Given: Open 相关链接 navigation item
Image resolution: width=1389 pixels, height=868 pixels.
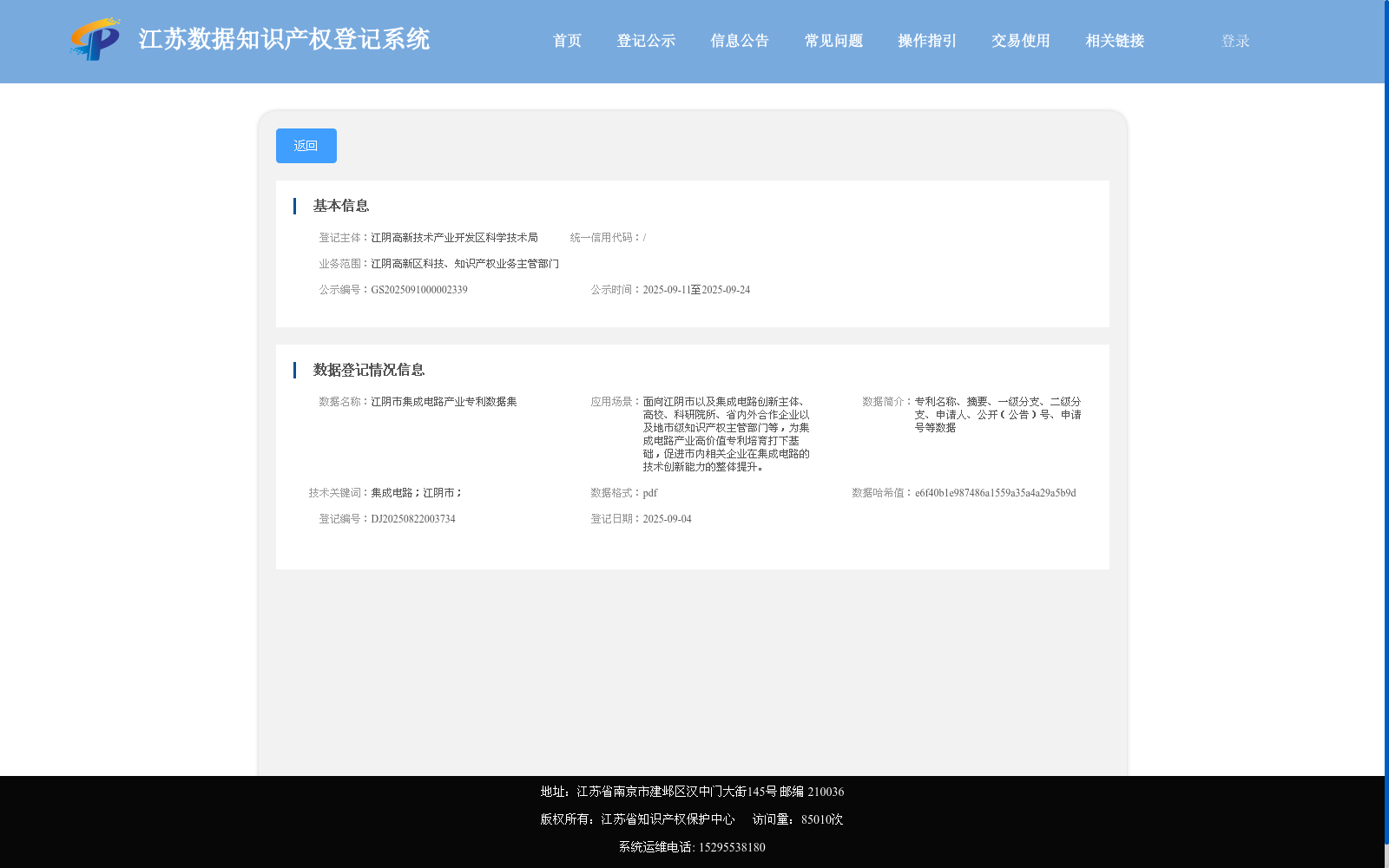Looking at the screenshot, I should coord(1115,41).
